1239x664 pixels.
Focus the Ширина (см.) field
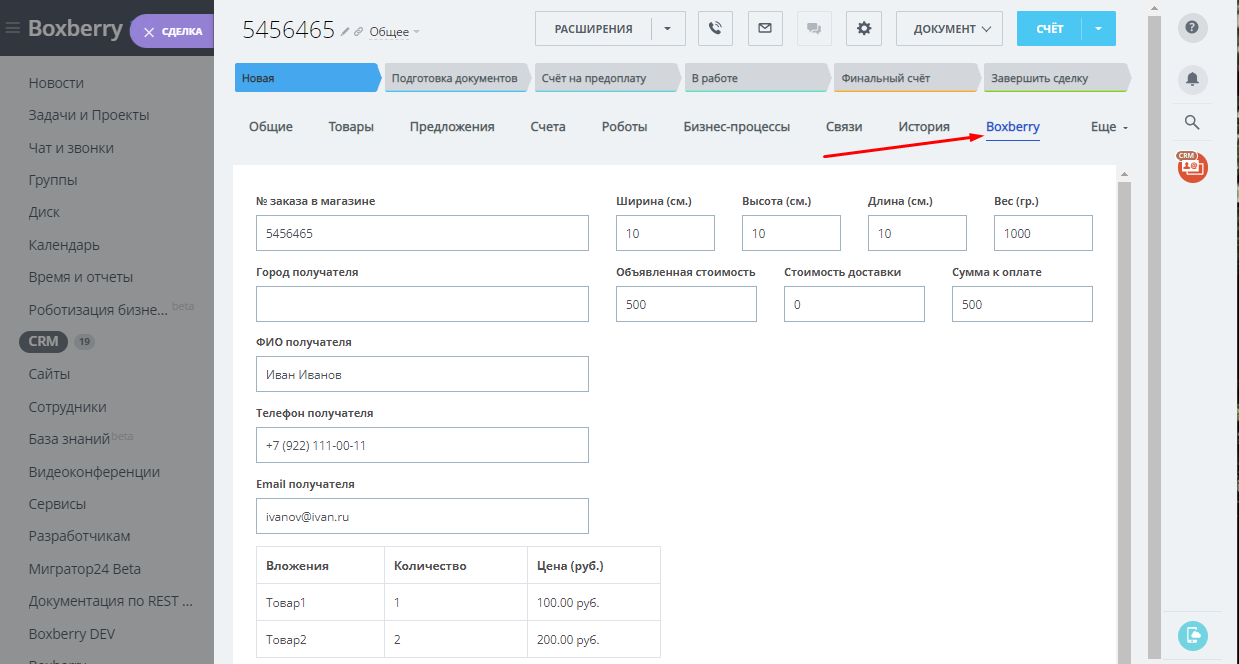click(665, 233)
